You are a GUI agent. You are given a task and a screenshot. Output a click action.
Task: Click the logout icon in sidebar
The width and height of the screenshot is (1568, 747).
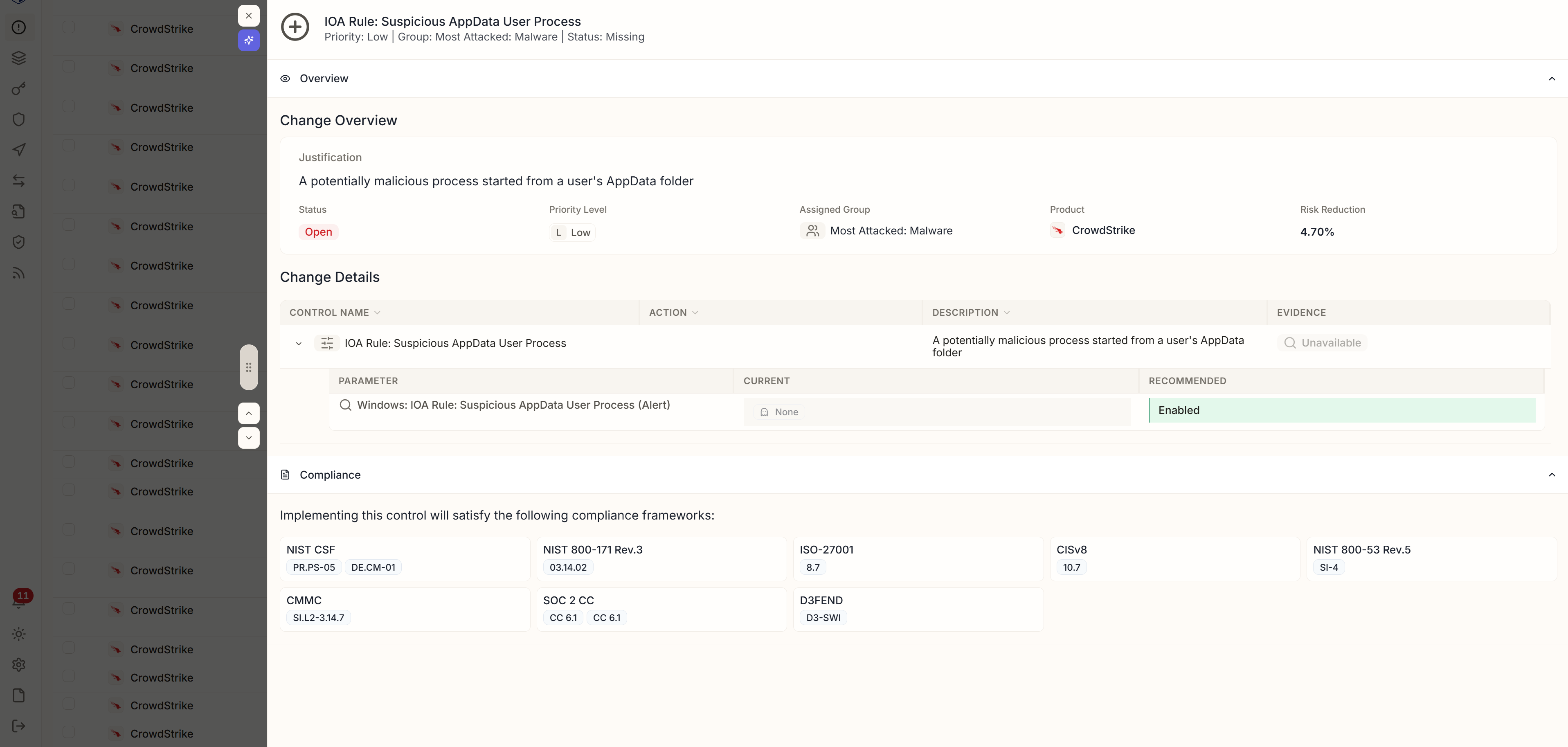point(19,726)
